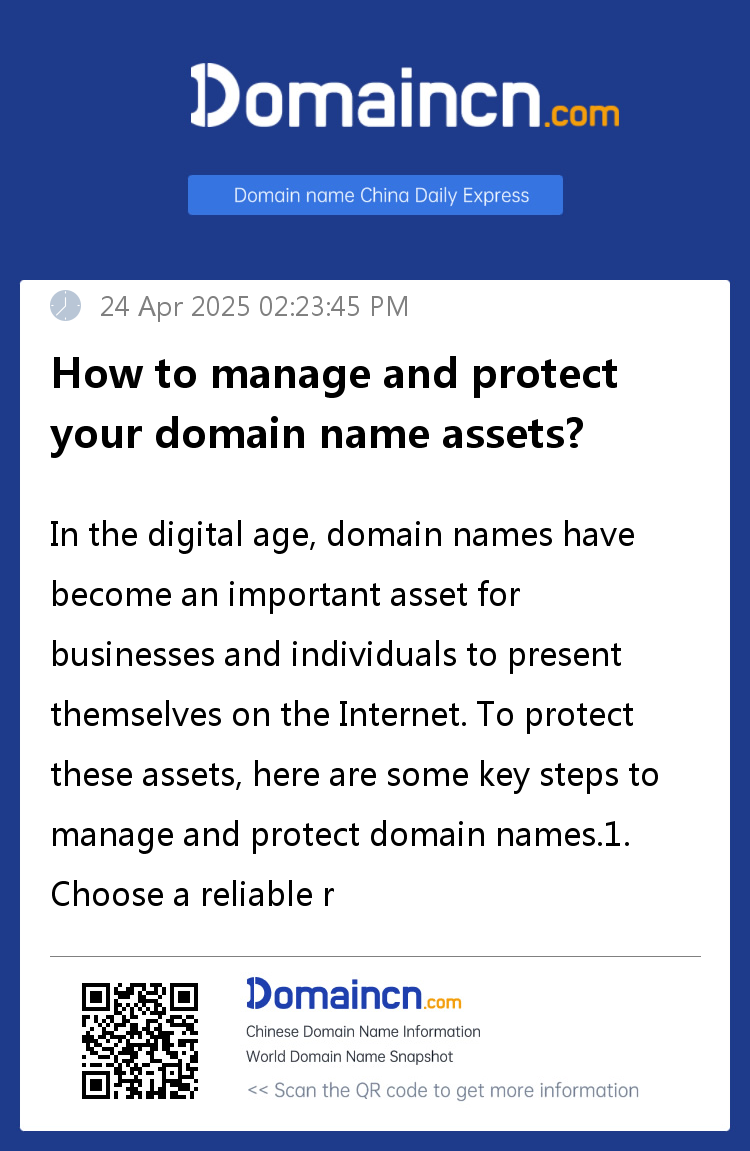Click the orange .com part of header logo
The height and width of the screenshot is (1151, 750).
coord(582,115)
